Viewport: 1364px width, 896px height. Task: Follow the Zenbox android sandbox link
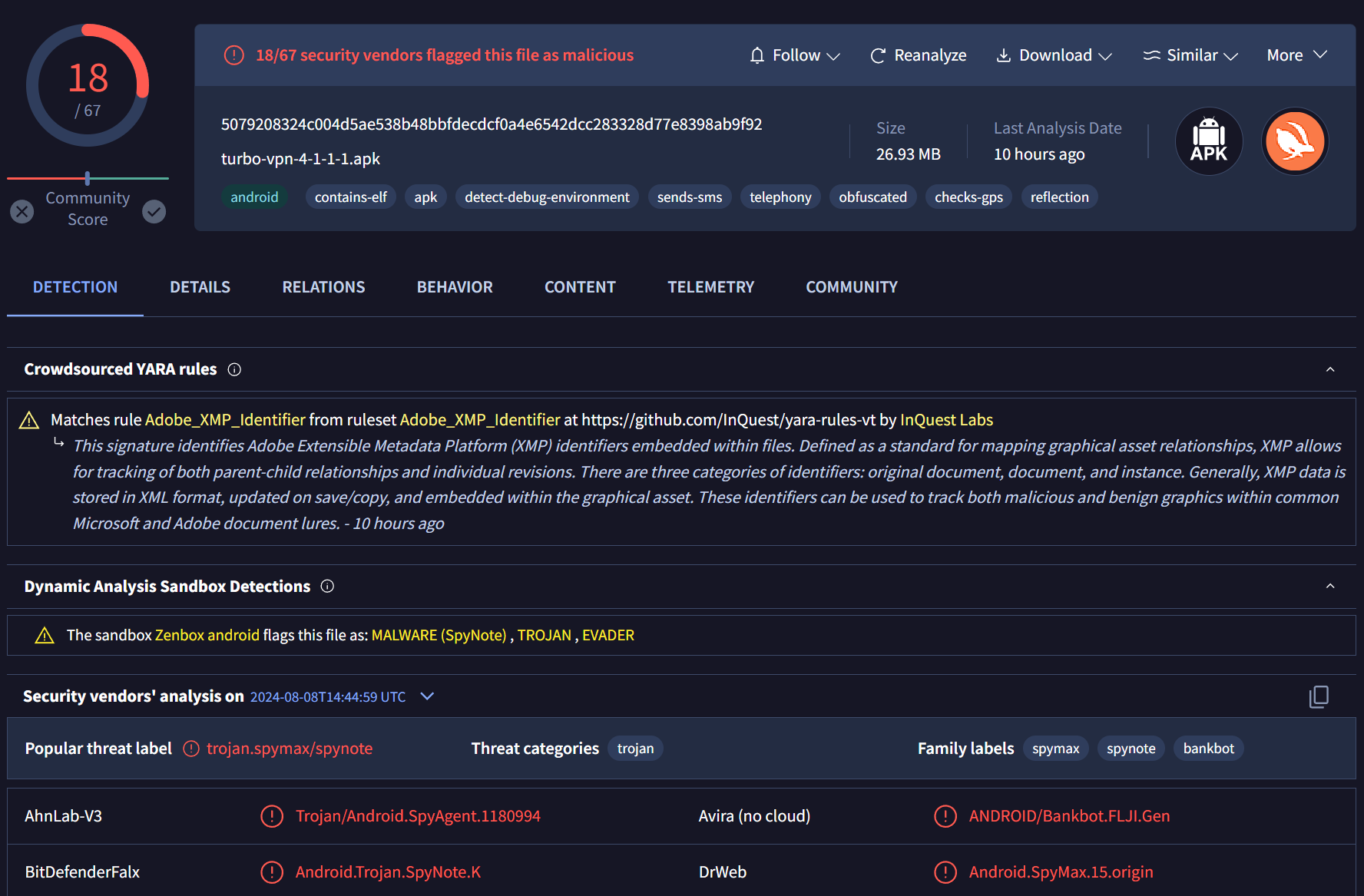click(207, 635)
